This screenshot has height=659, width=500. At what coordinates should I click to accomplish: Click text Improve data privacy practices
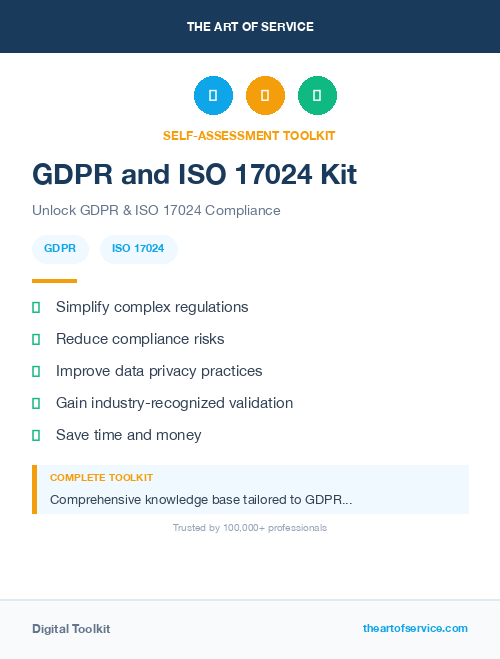coord(159,371)
